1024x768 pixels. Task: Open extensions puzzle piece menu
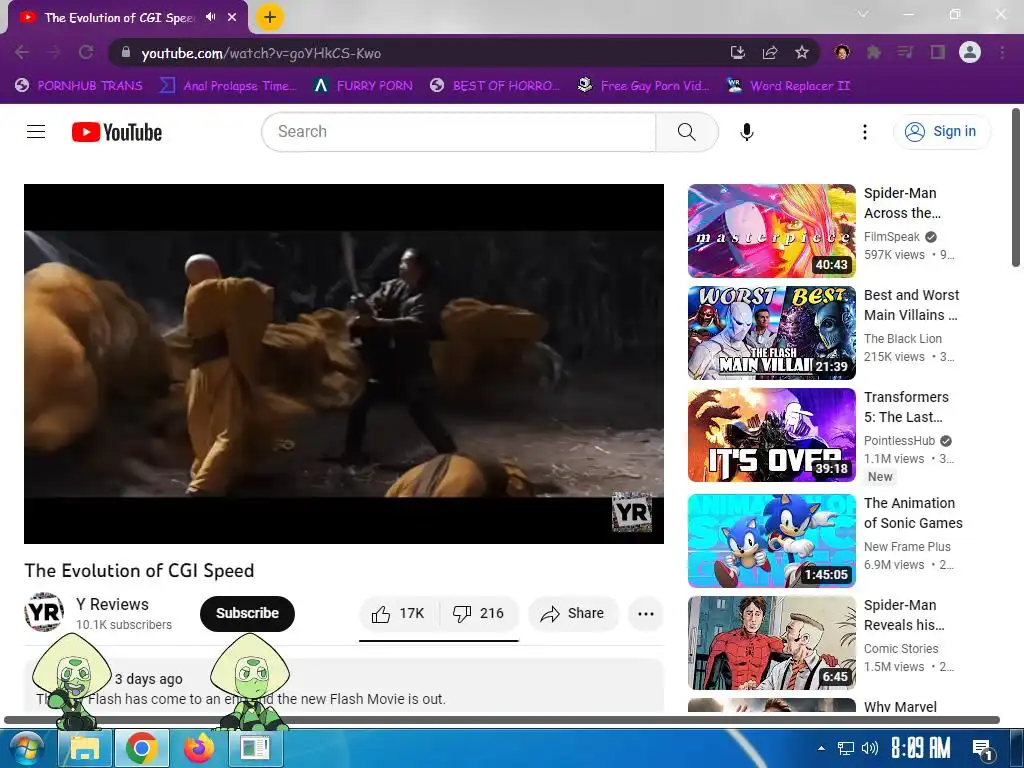(874, 52)
